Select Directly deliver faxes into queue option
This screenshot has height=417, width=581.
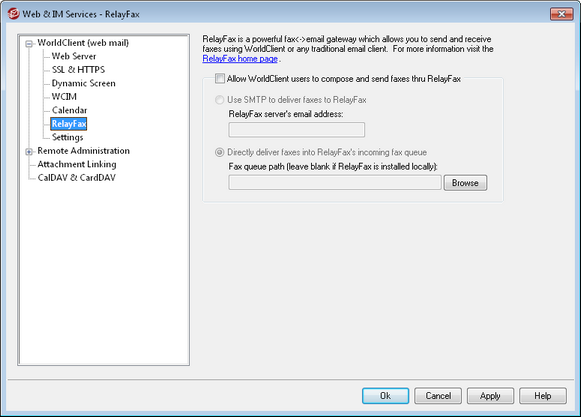point(220,152)
